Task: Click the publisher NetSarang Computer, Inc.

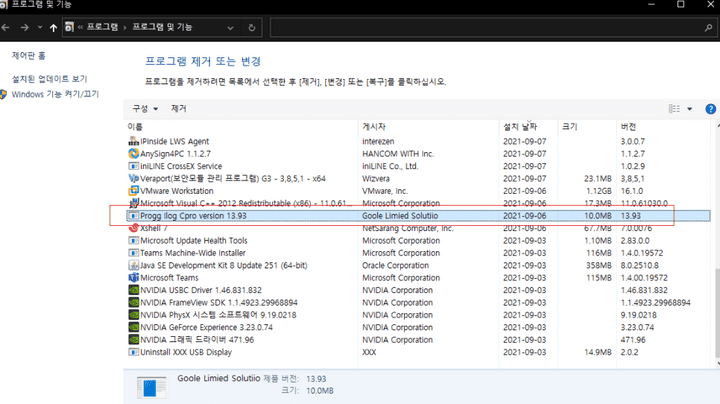Action: (408, 228)
